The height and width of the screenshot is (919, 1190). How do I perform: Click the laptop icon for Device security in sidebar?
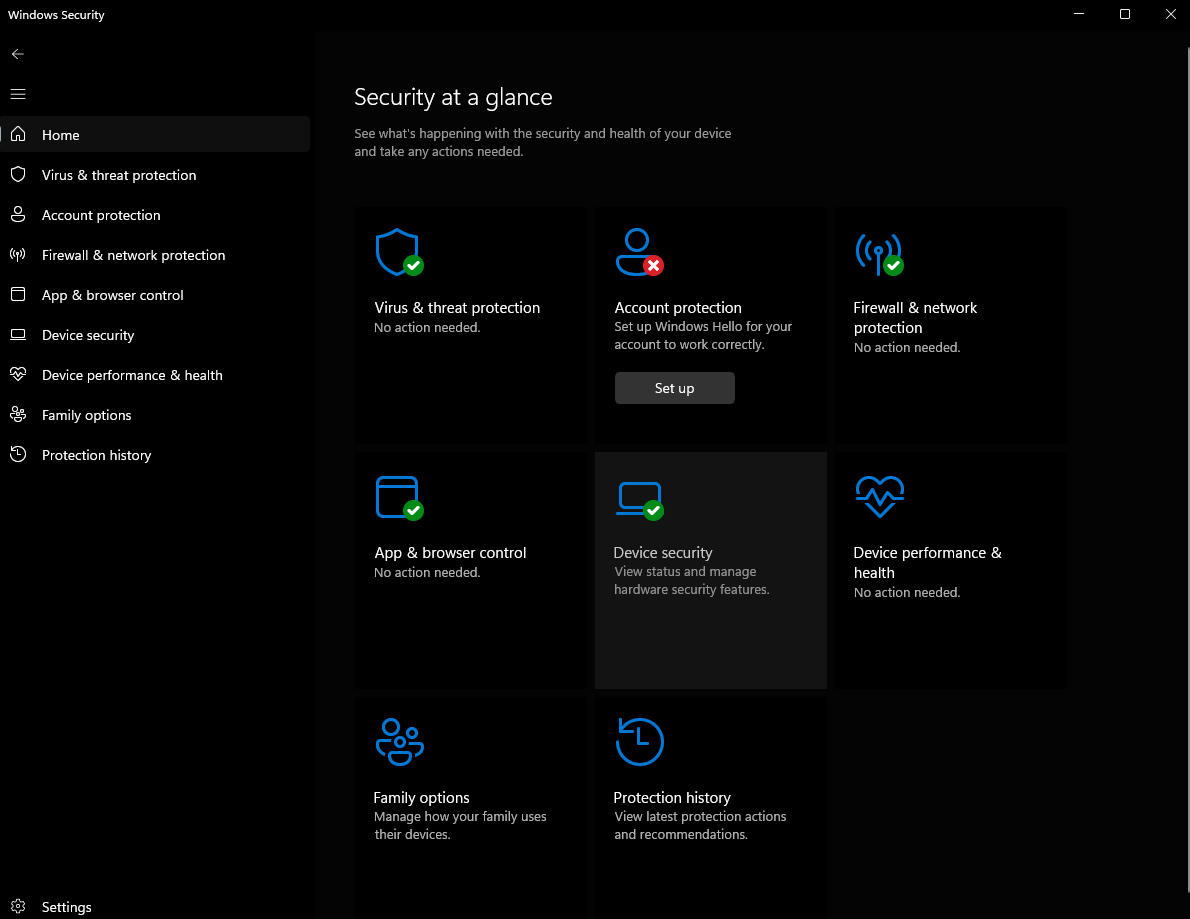point(18,335)
